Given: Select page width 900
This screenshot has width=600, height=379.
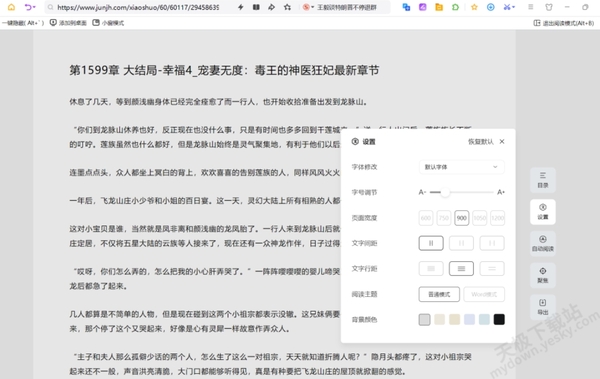Looking at the screenshot, I should click(x=462, y=218).
